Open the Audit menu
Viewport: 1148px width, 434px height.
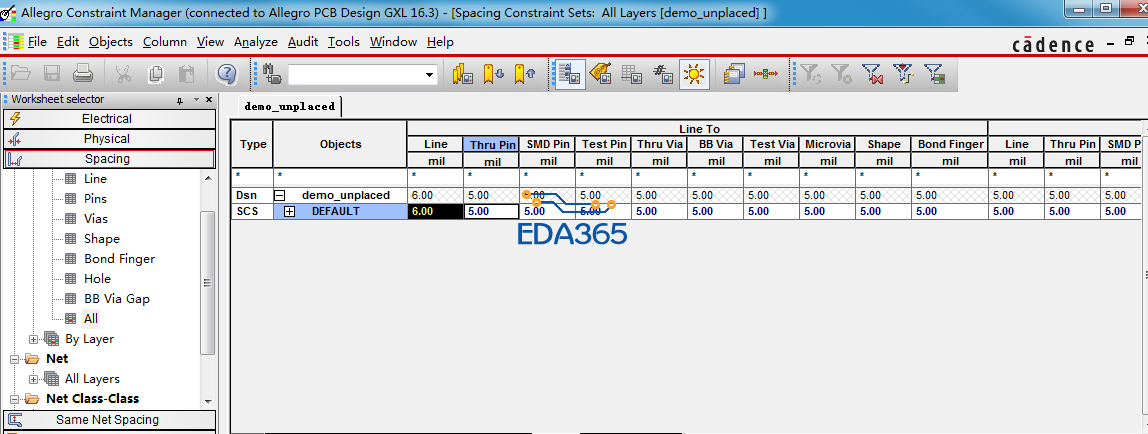pos(303,42)
